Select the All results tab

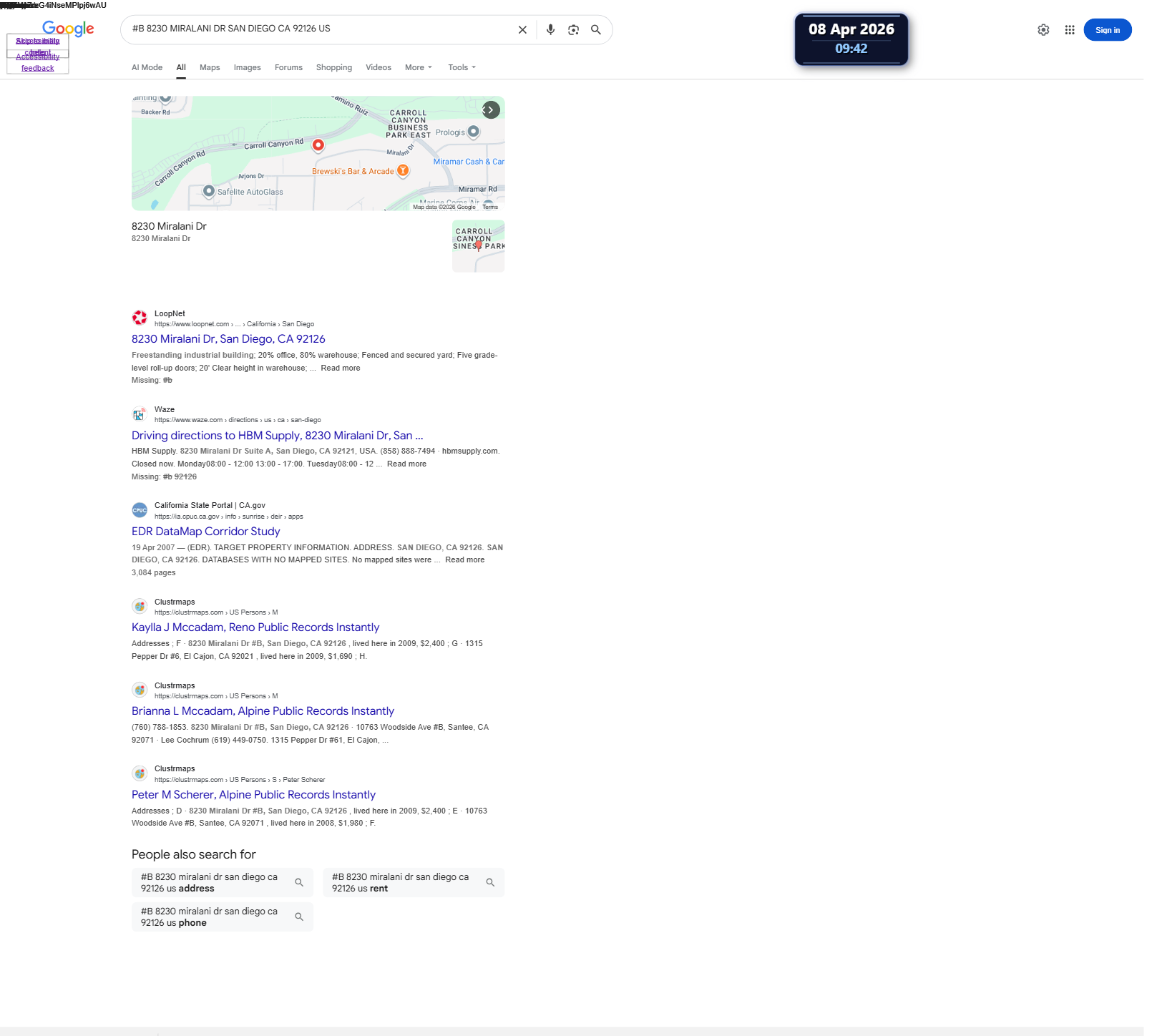[181, 67]
